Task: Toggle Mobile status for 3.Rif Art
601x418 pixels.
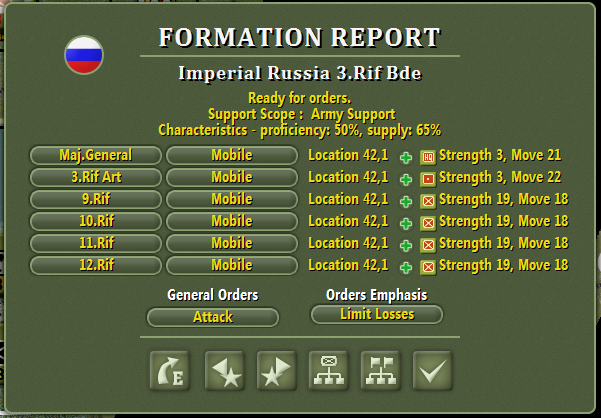Action: 232,177
